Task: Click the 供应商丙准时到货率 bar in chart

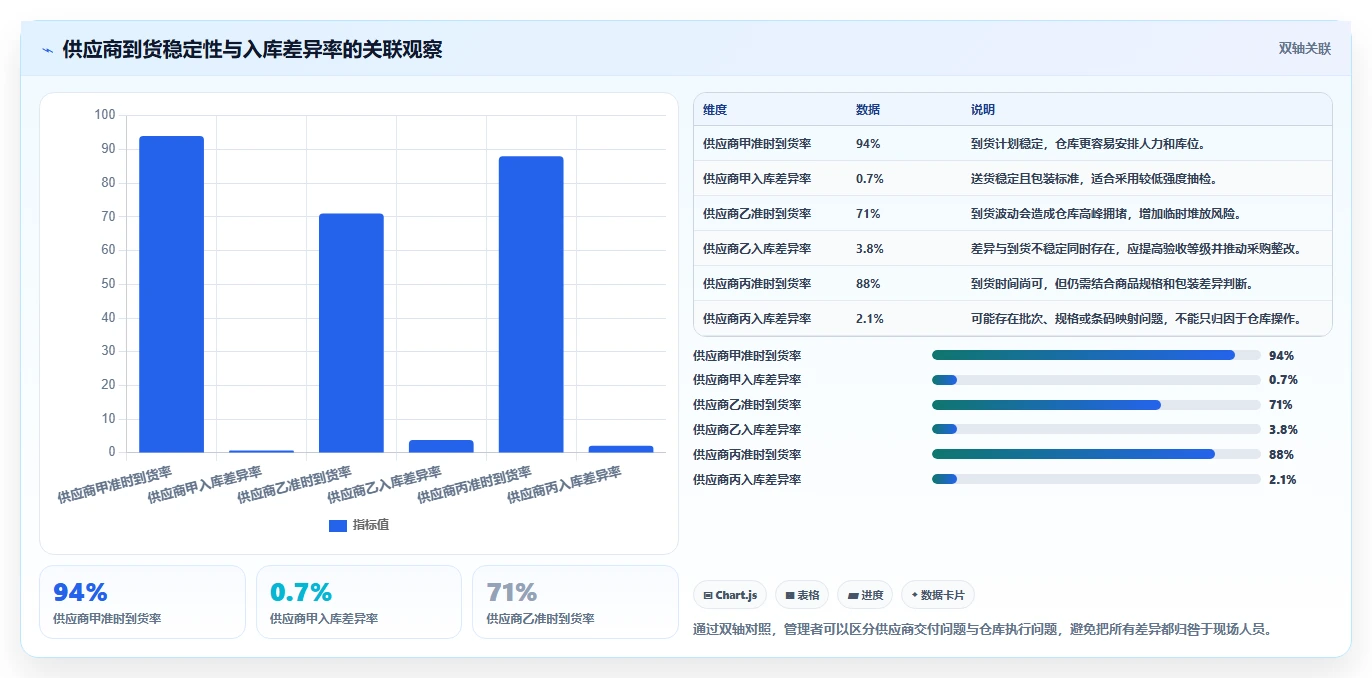Action: point(531,304)
